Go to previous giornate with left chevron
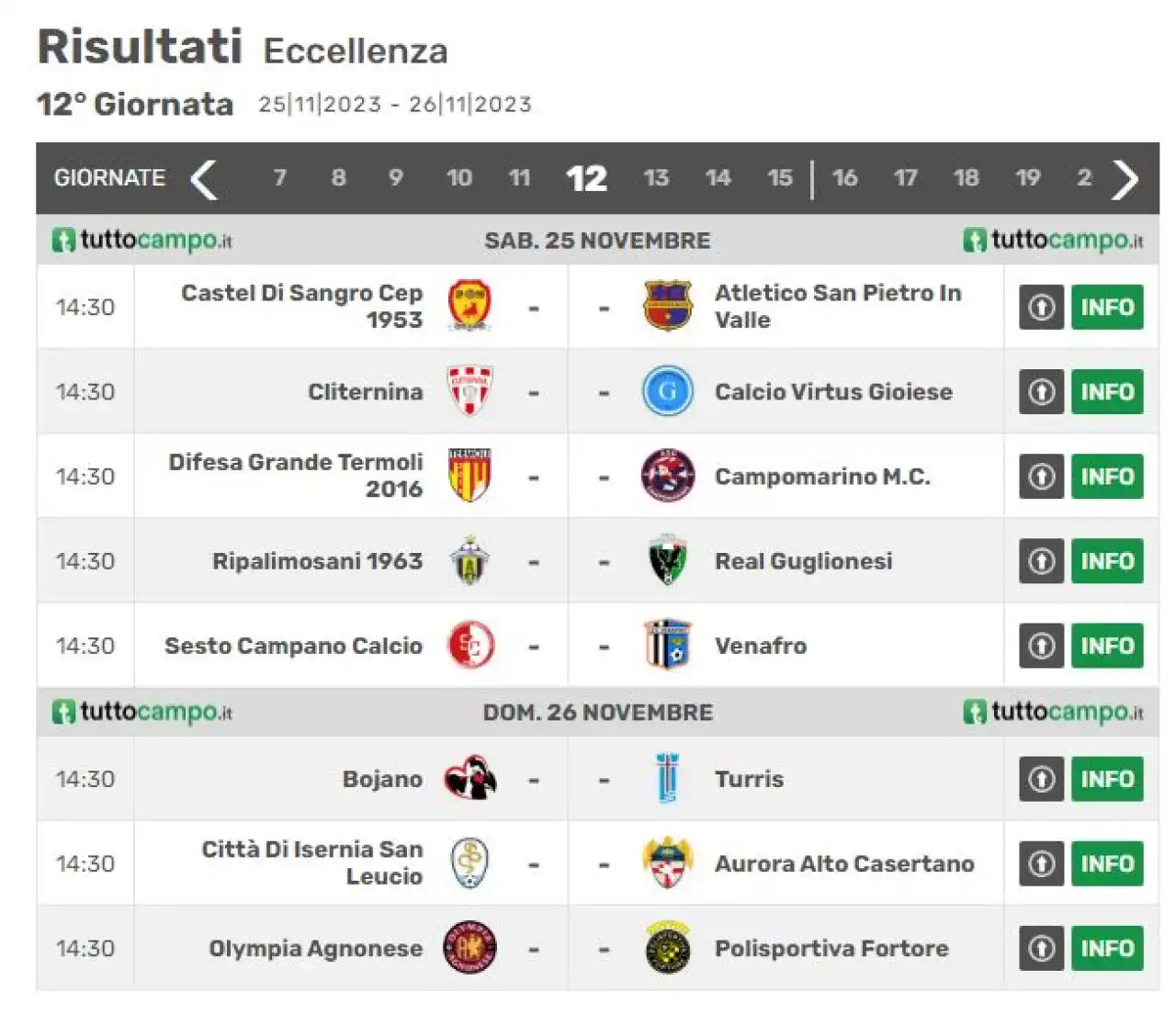Viewport: 1176px width, 1014px height. 204,179
